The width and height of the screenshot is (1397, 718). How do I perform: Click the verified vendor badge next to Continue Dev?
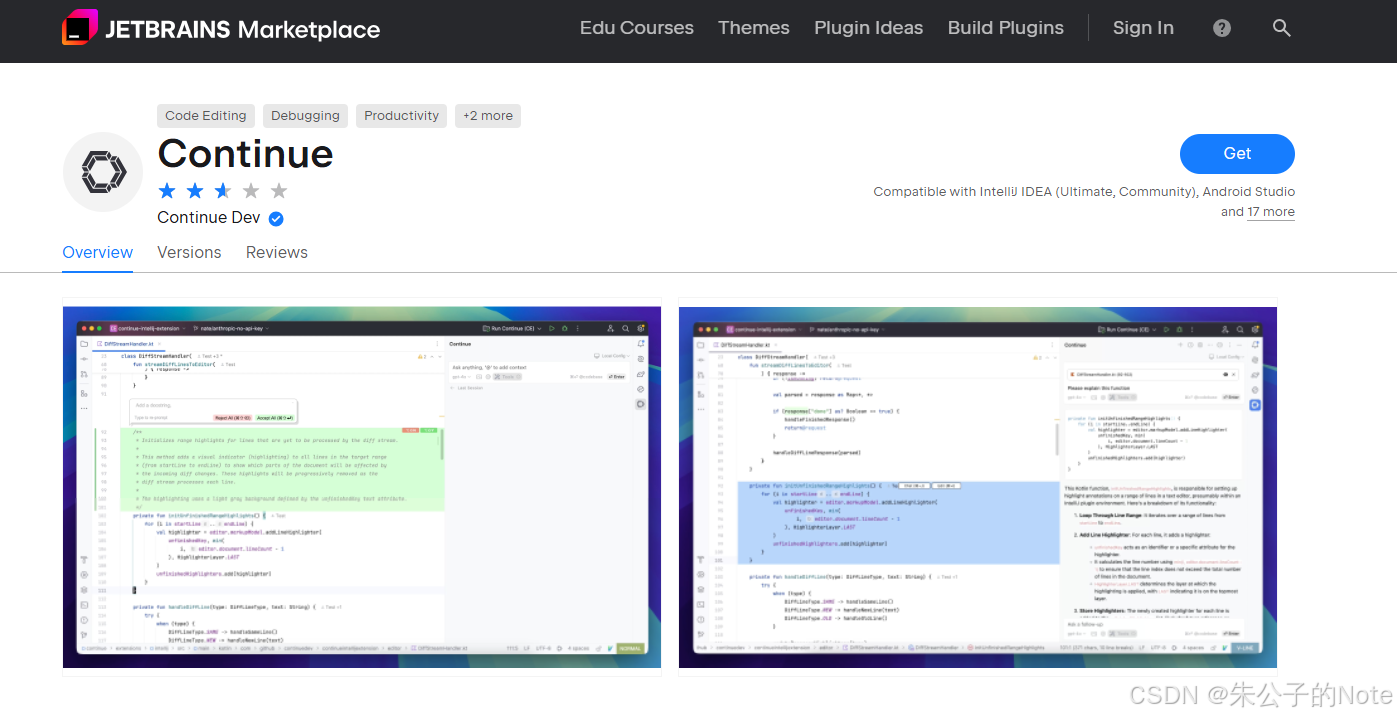click(276, 218)
